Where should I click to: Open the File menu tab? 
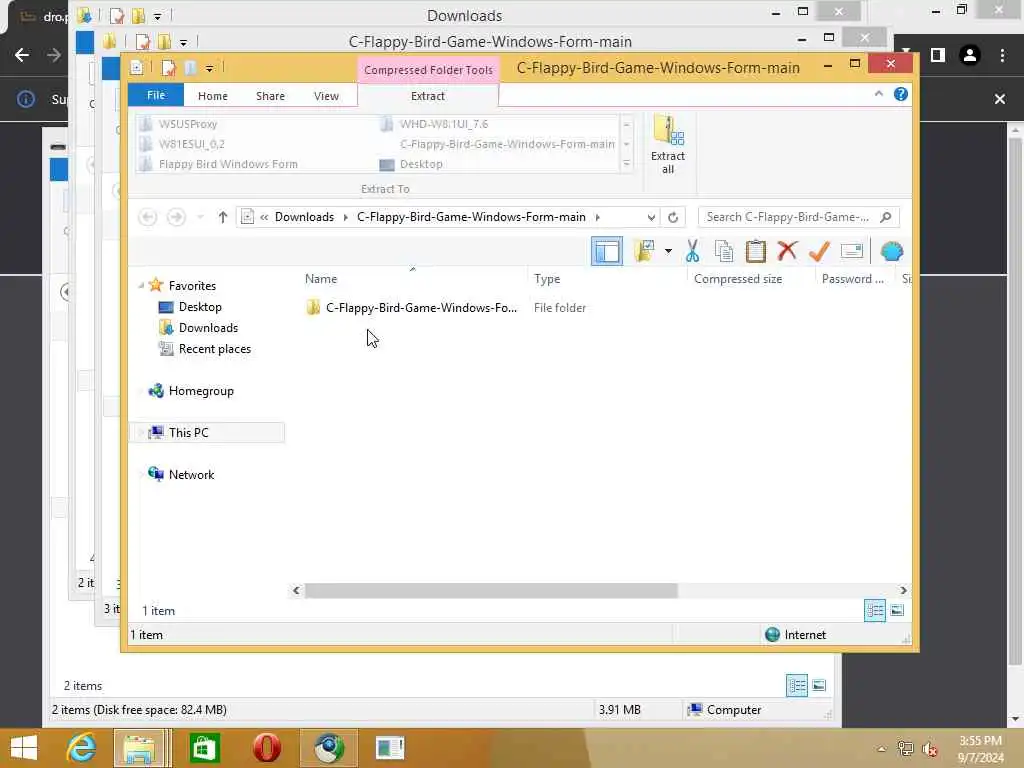pos(156,95)
